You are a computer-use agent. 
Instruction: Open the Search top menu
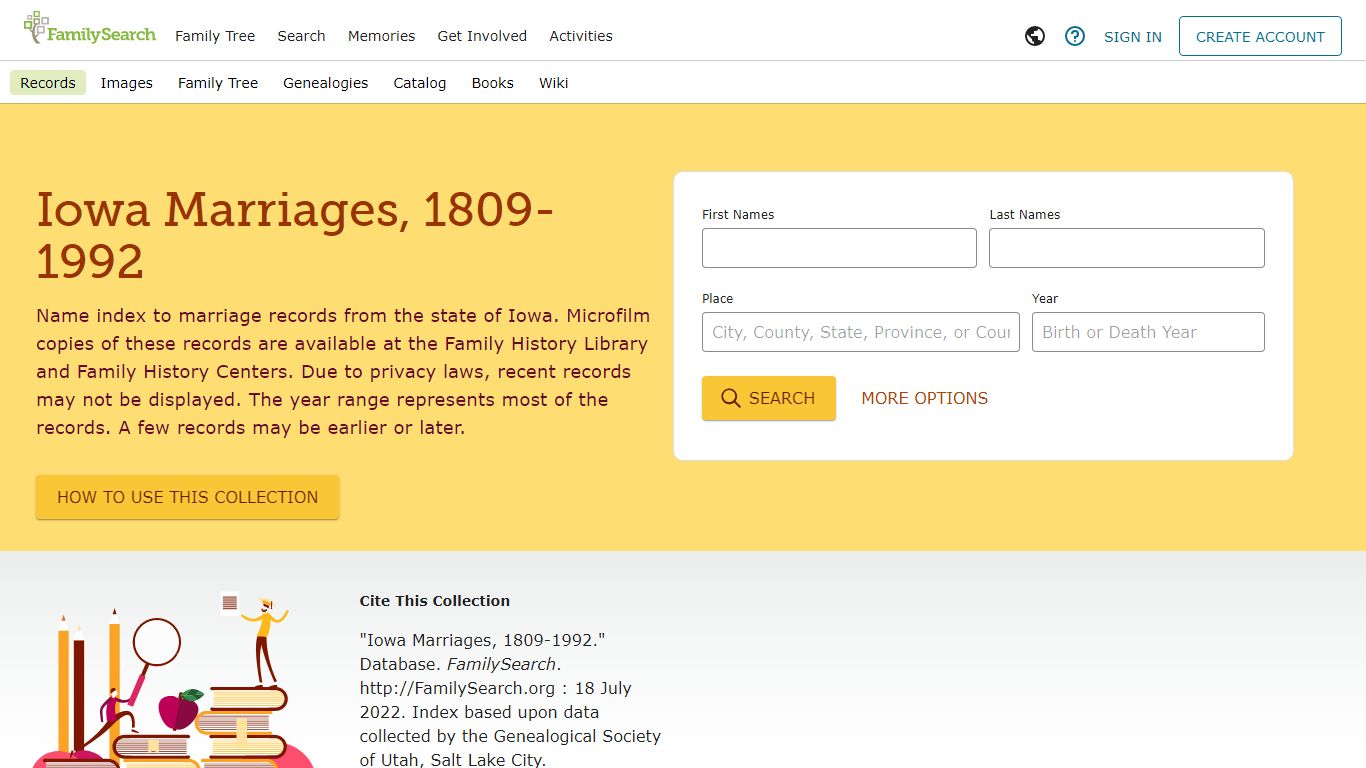(x=301, y=36)
